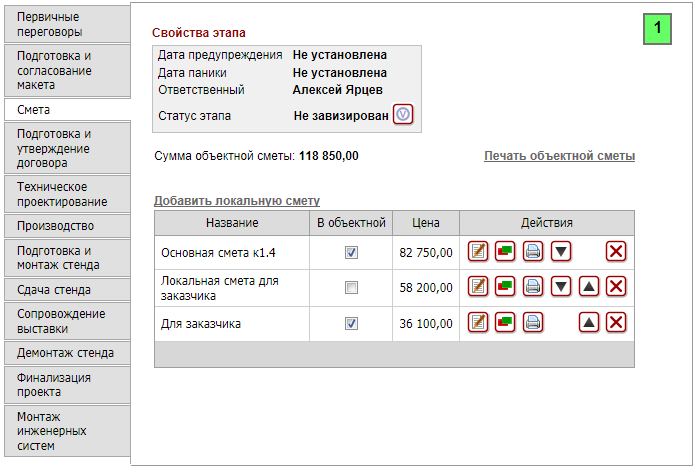Switch to 'Техническое проектирование' stage

click(x=65, y=194)
